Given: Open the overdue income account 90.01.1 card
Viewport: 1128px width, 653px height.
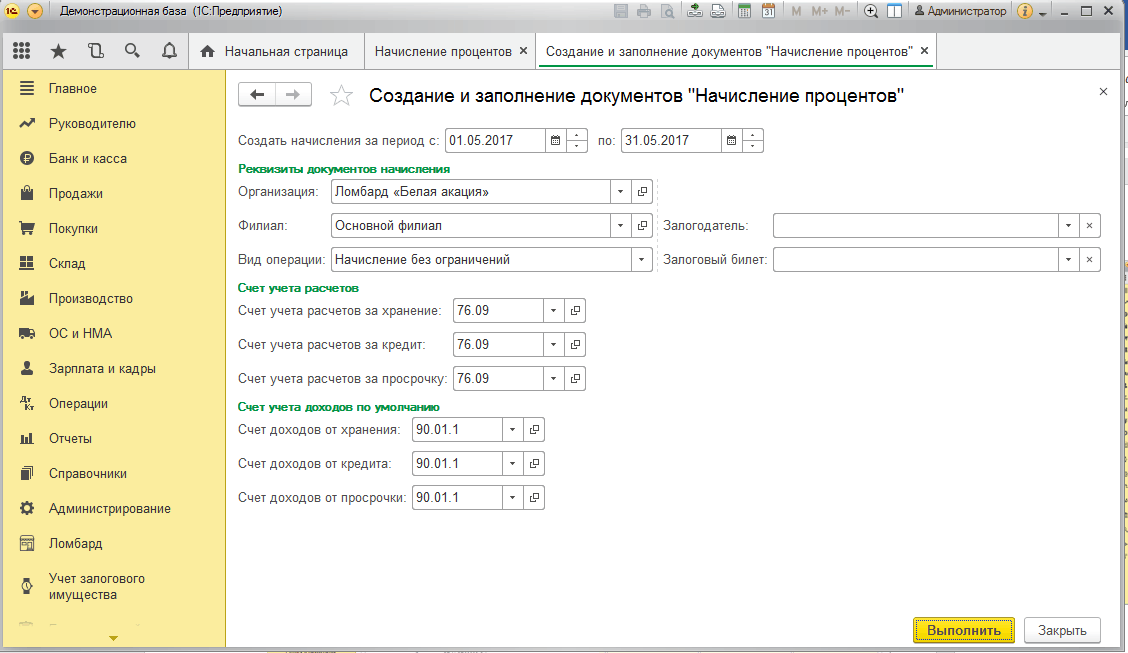Looking at the screenshot, I should pyautogui.click(x=535, y=498).
